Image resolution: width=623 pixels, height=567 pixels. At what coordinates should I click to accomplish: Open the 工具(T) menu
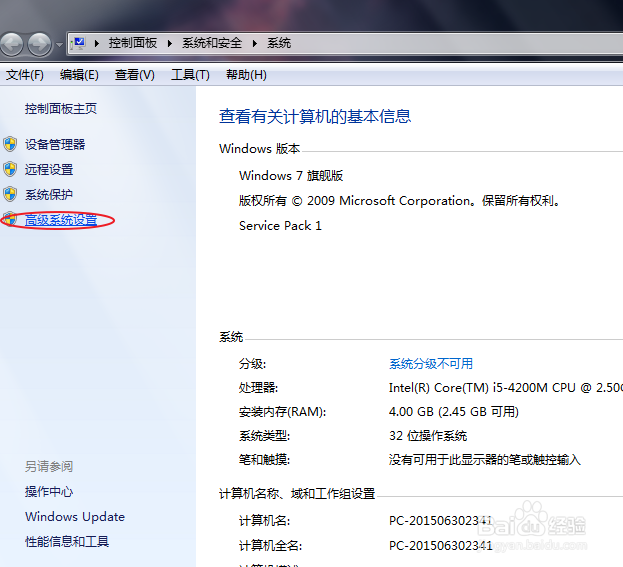190,75
